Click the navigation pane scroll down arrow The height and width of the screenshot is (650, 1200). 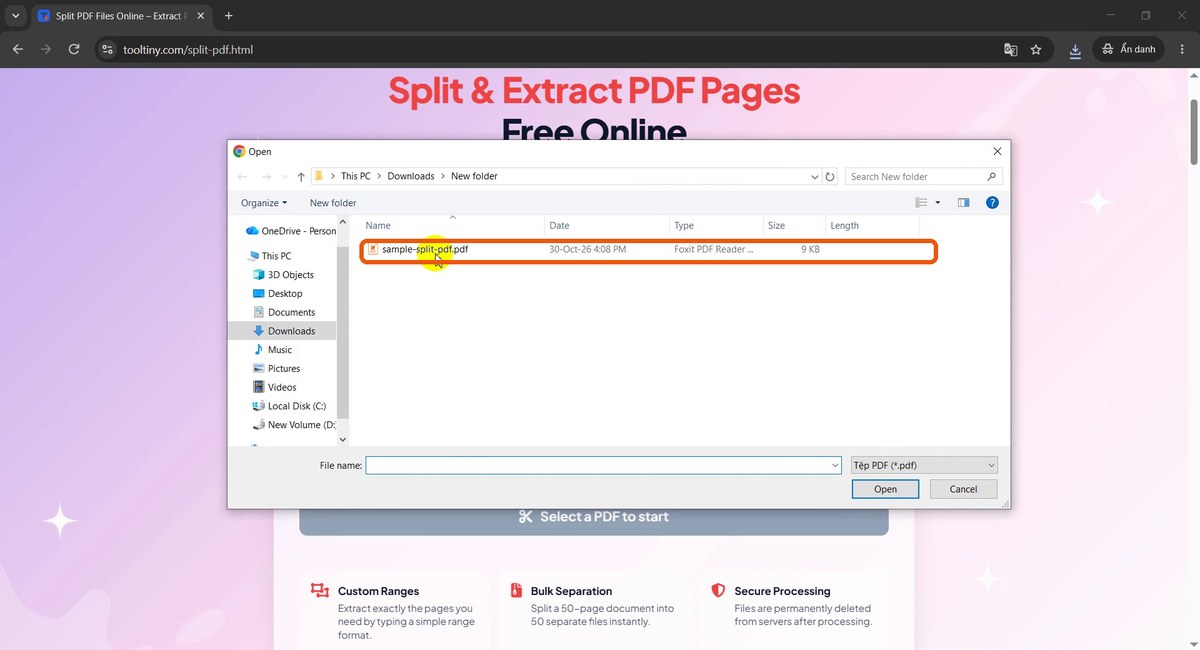coord(343,439)
